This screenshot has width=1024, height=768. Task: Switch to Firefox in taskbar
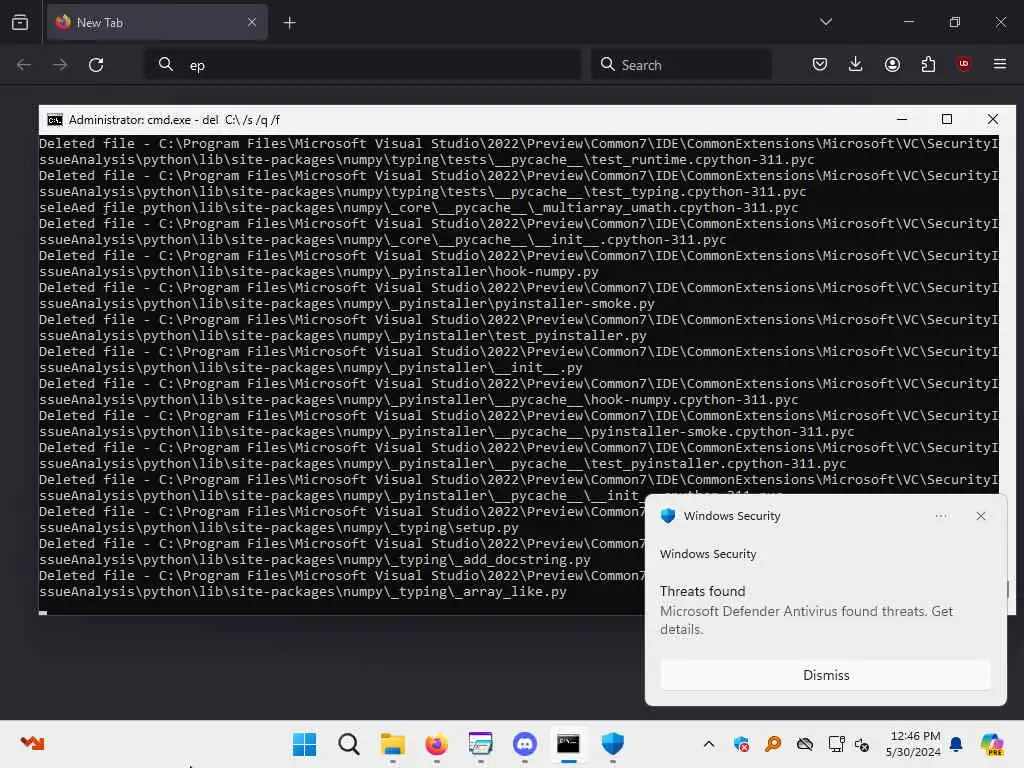click(436, 744)
